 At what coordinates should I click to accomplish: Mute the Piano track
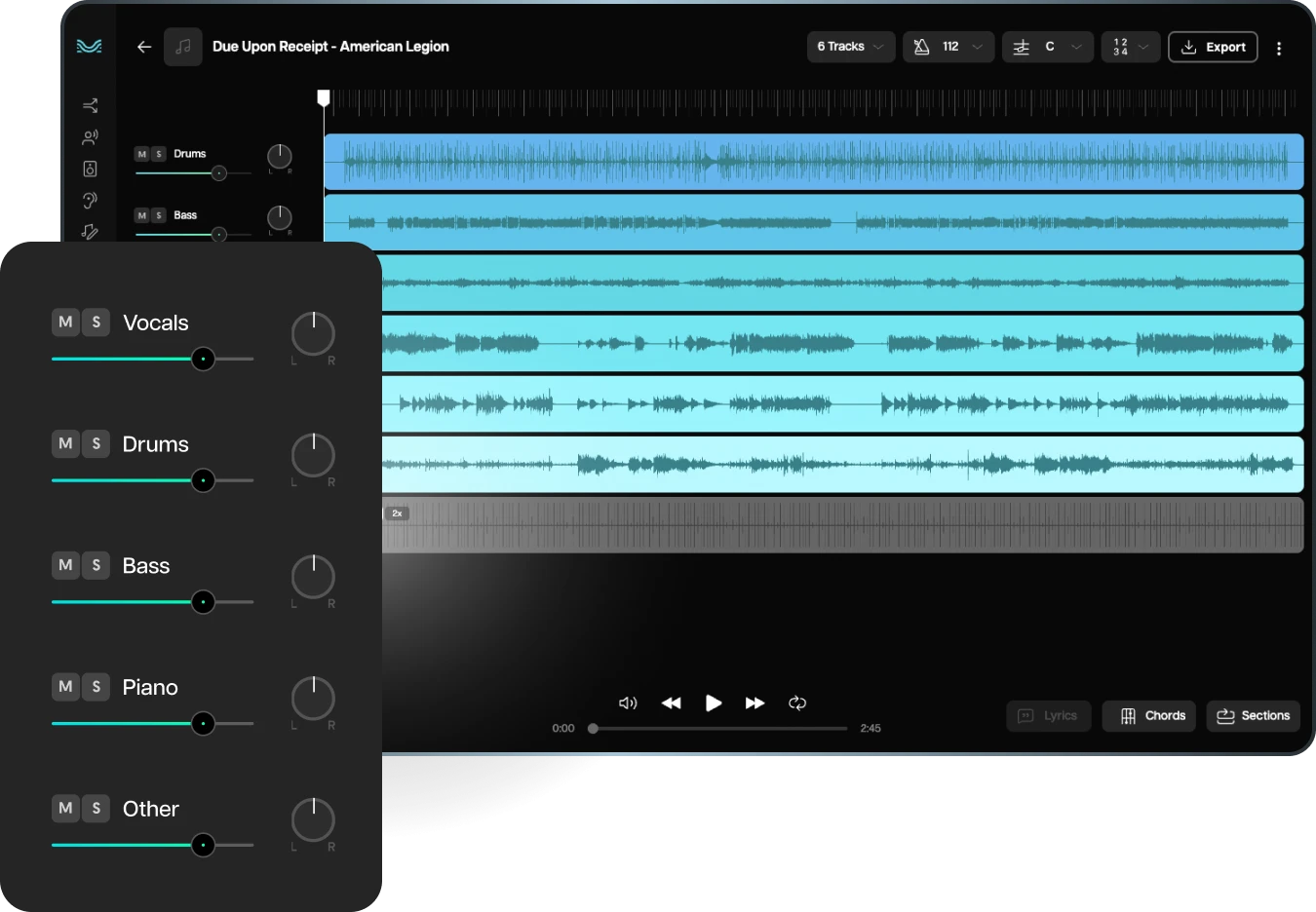tap(65, 686)
